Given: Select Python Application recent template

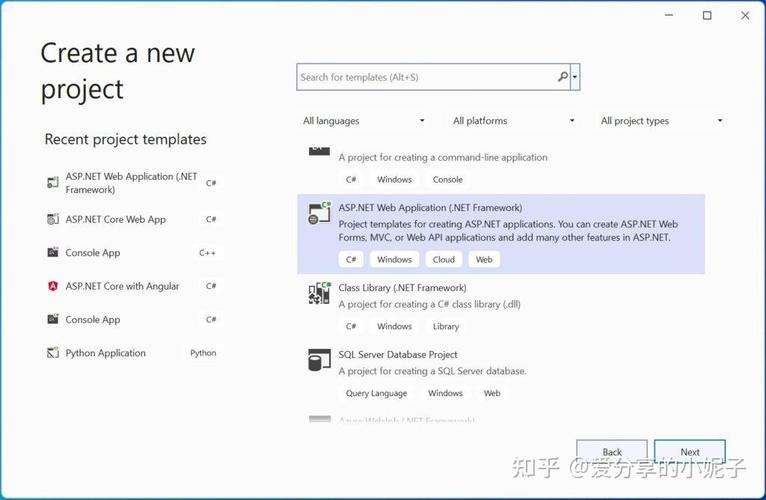Looking at the screenshot, I should [x=133, y=353].
